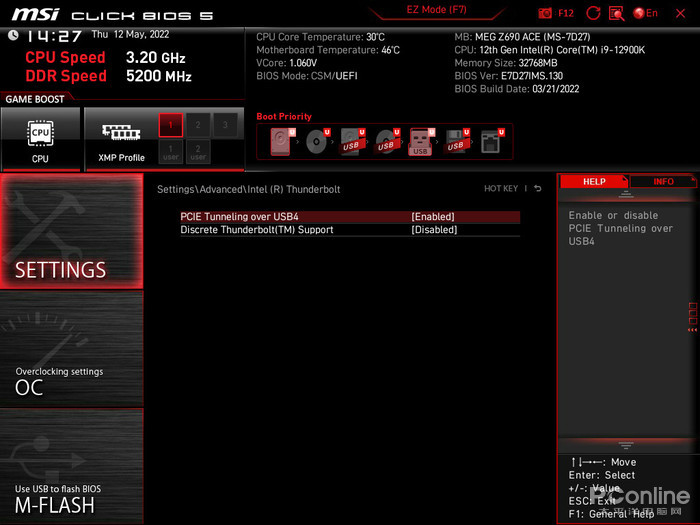
Task: Click the clock icon beside the time
Action: click(x=13, y=35)
